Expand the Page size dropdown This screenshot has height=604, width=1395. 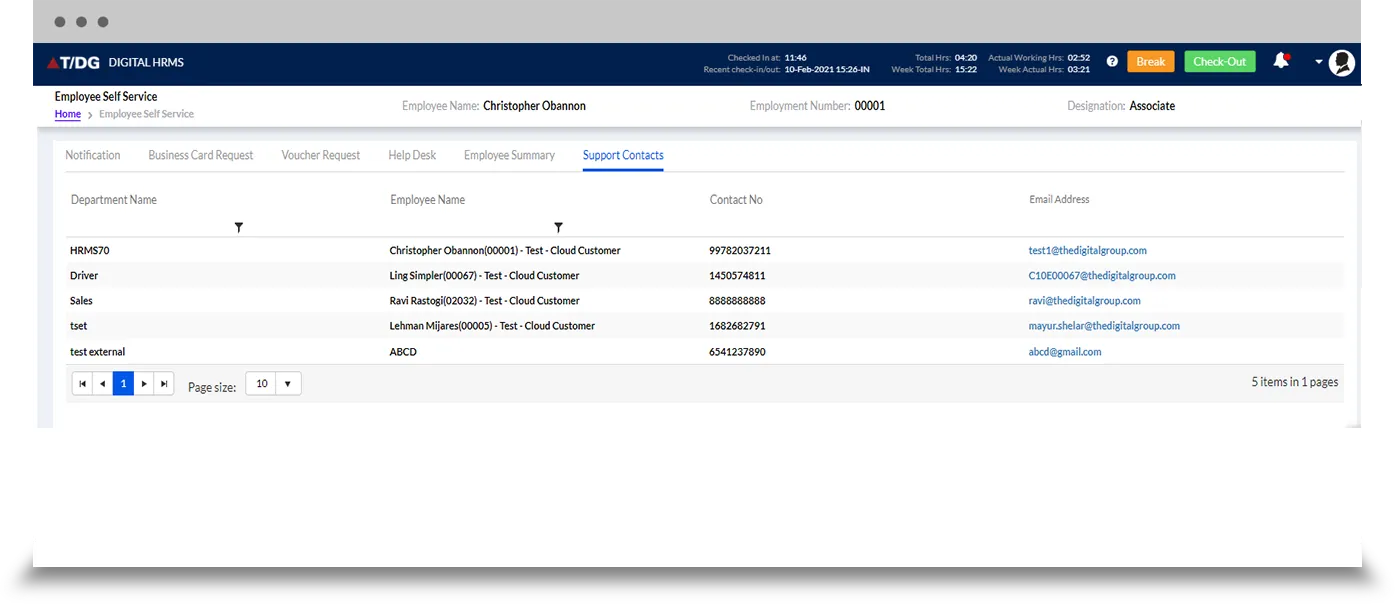287,384
